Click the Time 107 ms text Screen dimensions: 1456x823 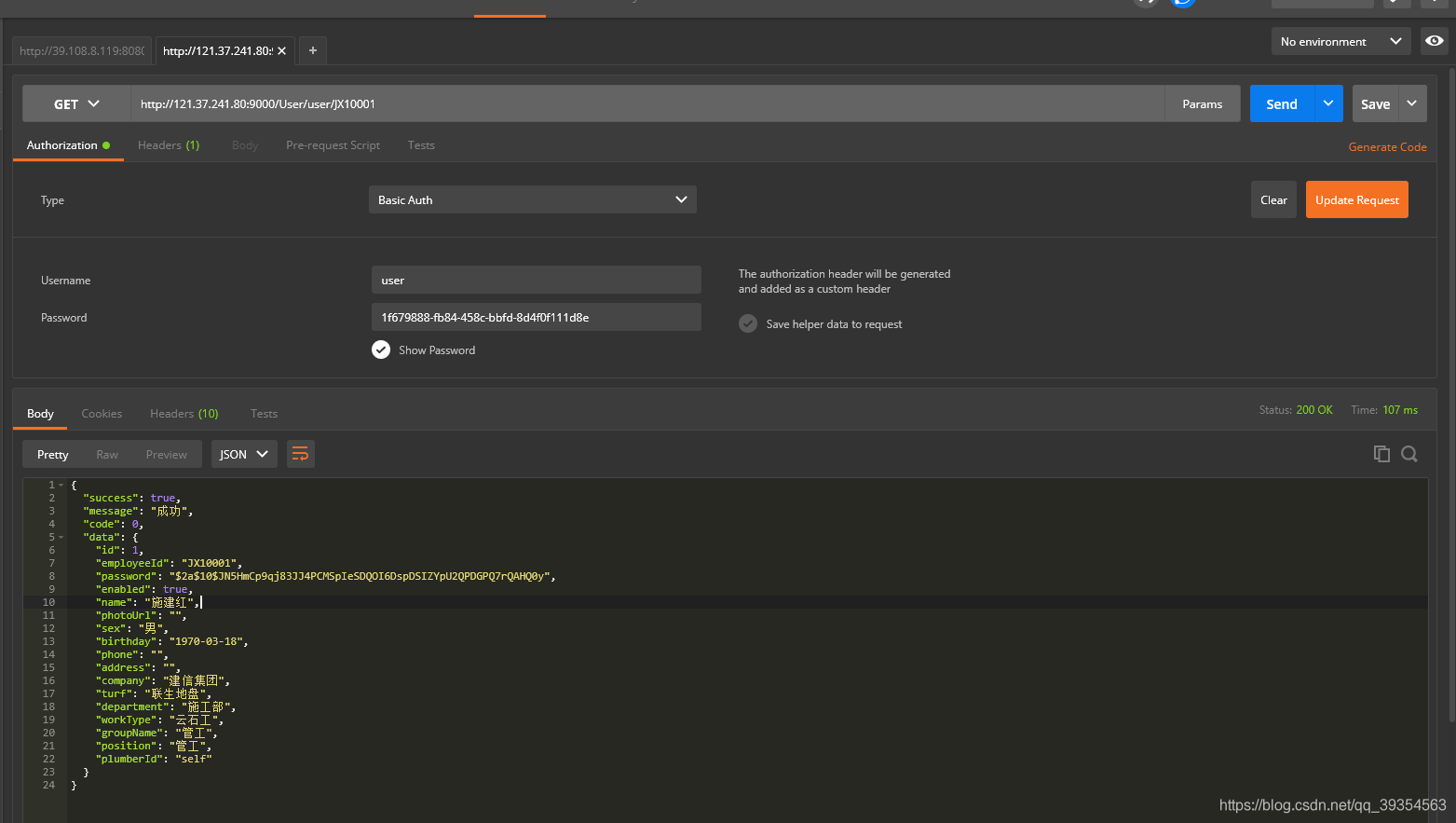click(x=1384, y=410)
